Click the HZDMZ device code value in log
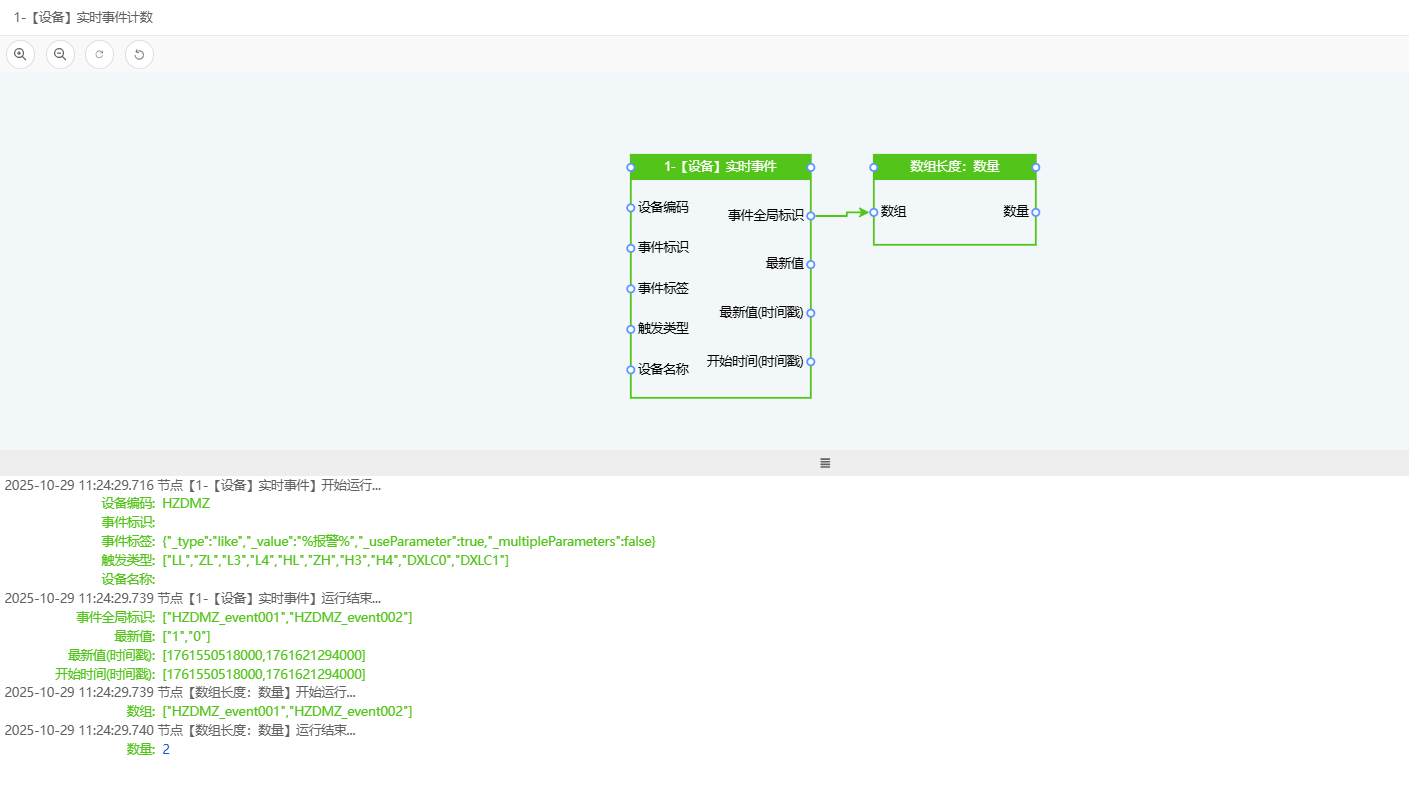Viewport: 1409px width, 790px height. coord(186,503)
